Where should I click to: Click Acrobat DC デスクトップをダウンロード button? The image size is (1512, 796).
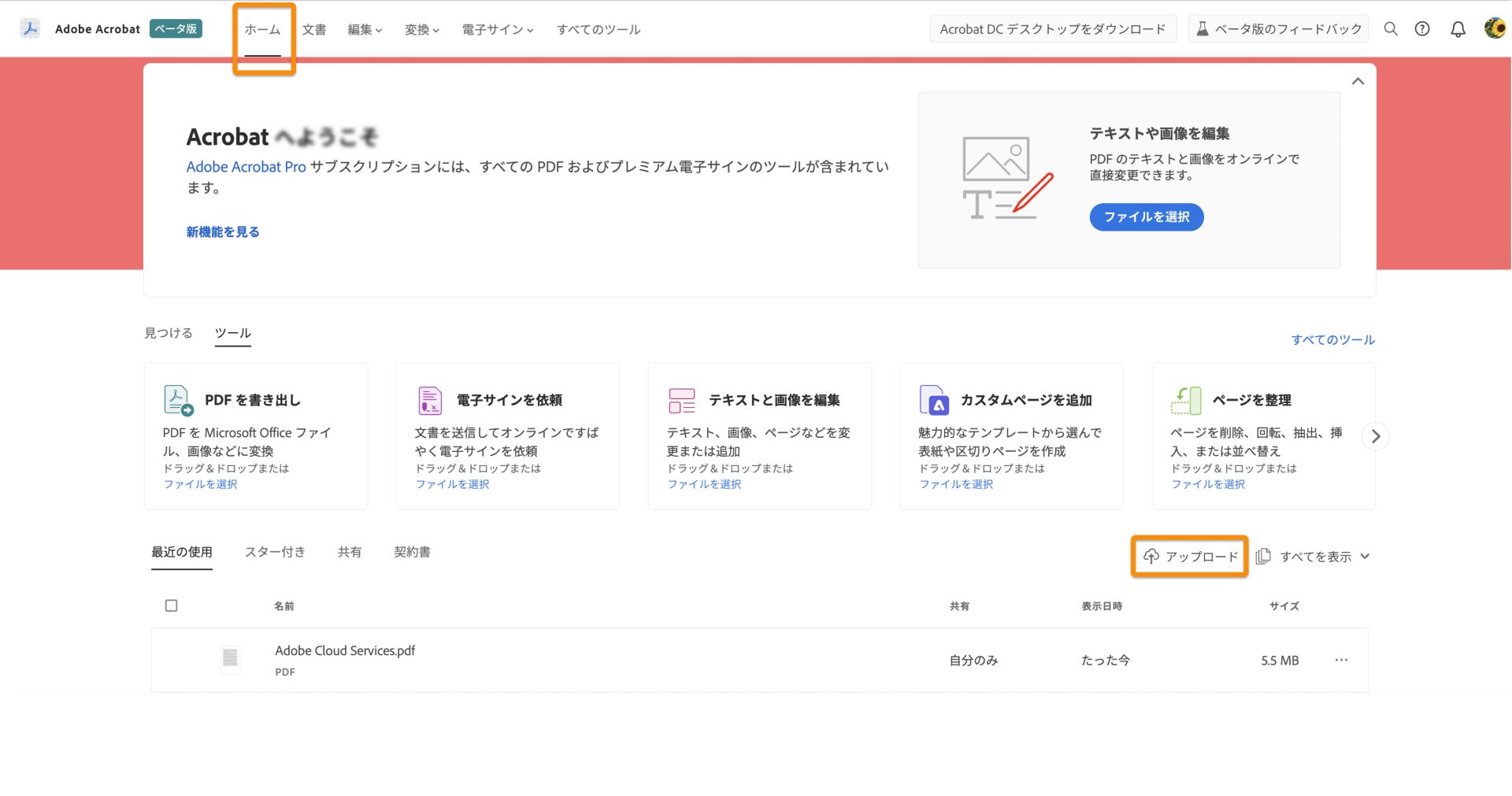(x=1053, y=29)
